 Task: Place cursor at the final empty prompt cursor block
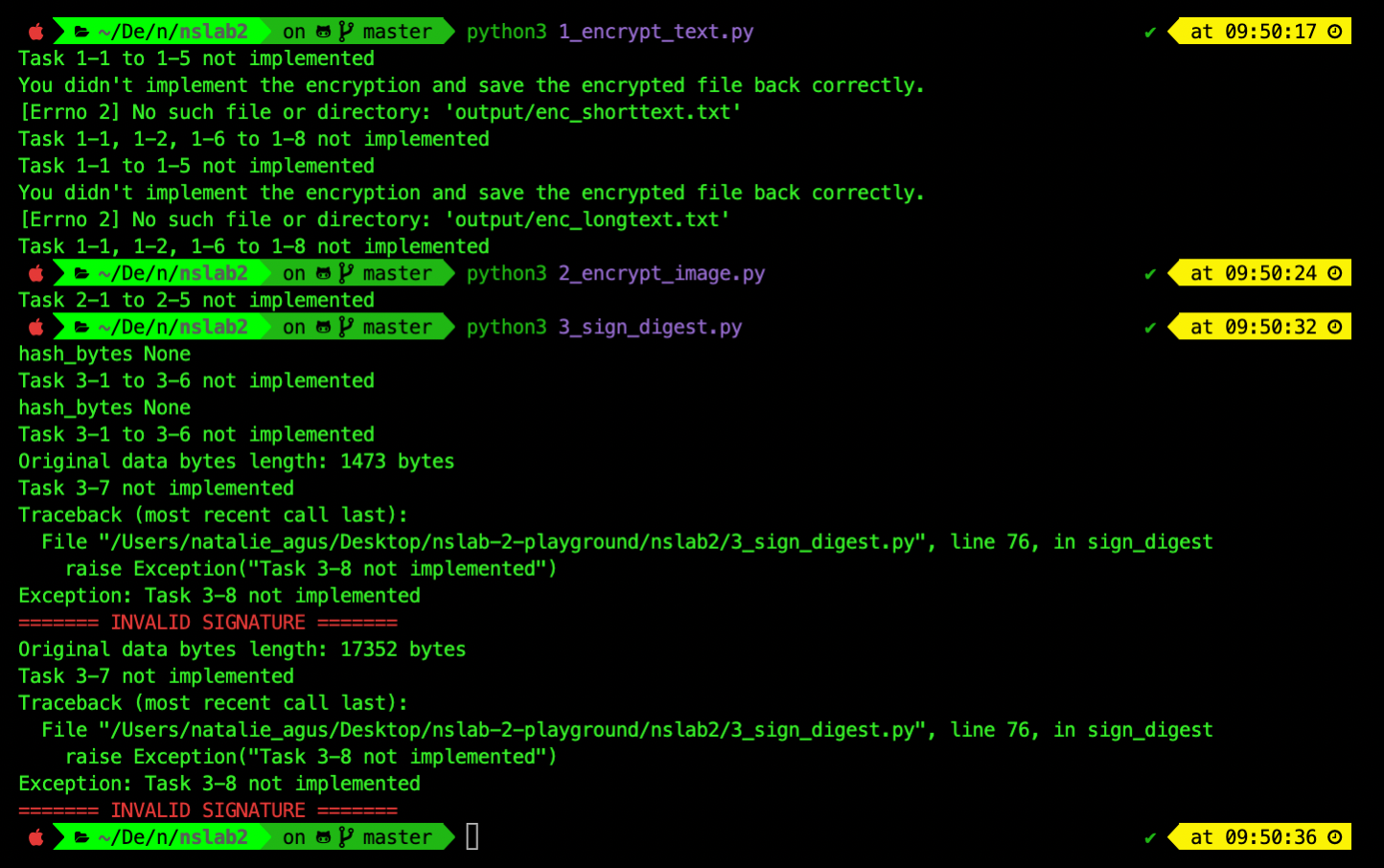[x=473, y=837]
